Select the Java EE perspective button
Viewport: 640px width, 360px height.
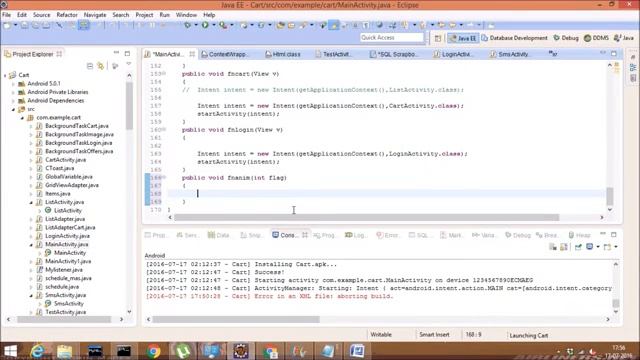463,38
